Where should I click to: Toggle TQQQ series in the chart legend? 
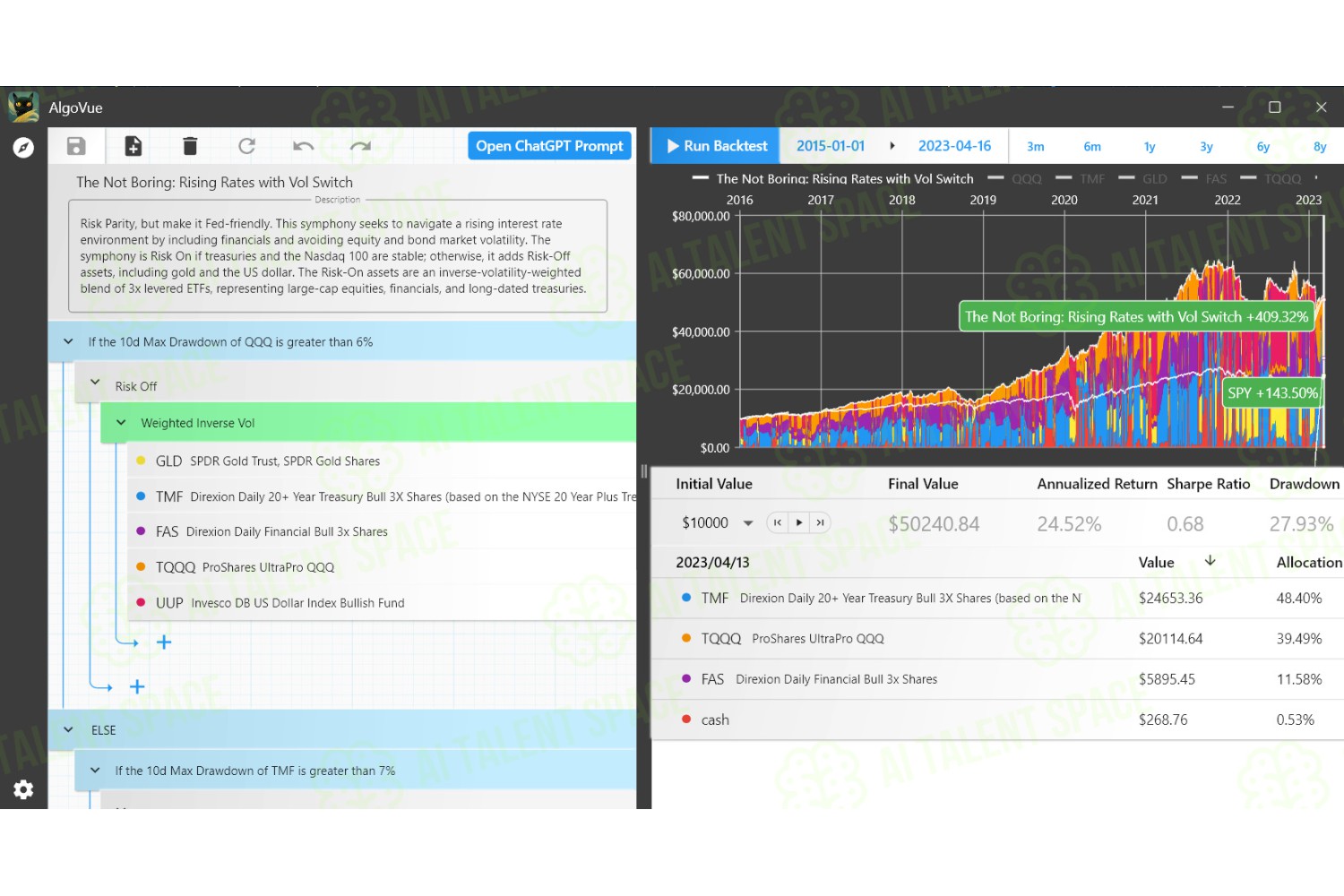point(1271,178)
